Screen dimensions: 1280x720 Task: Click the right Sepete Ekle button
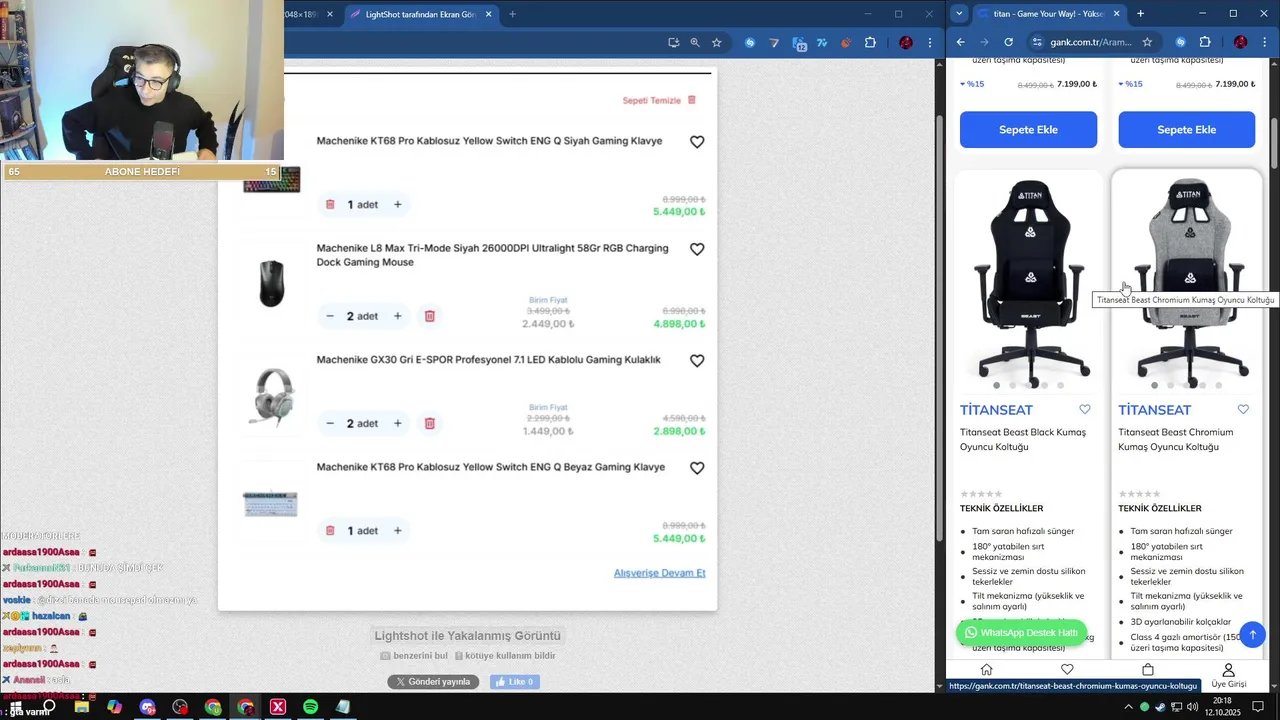(x=1186, y=130)
